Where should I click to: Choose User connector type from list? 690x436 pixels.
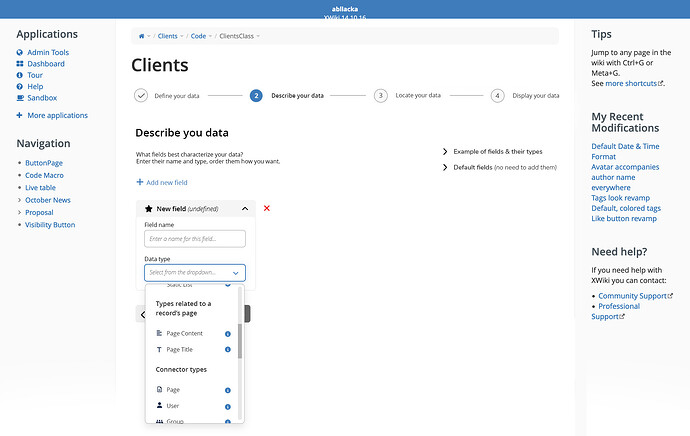pyautogui.click(x=172, y=406)
